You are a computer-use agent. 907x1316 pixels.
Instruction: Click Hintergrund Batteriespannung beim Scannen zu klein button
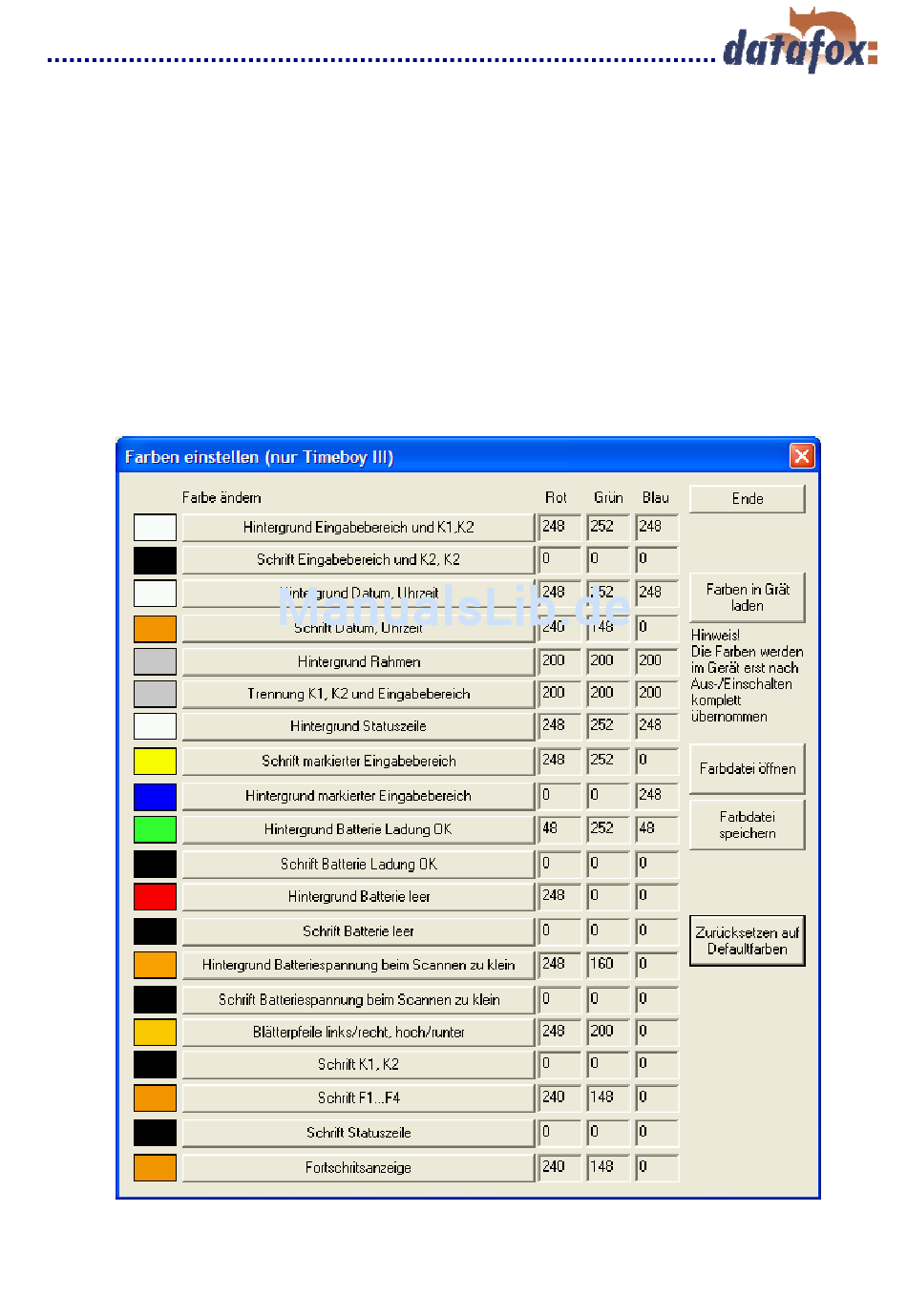pos(358,965)
